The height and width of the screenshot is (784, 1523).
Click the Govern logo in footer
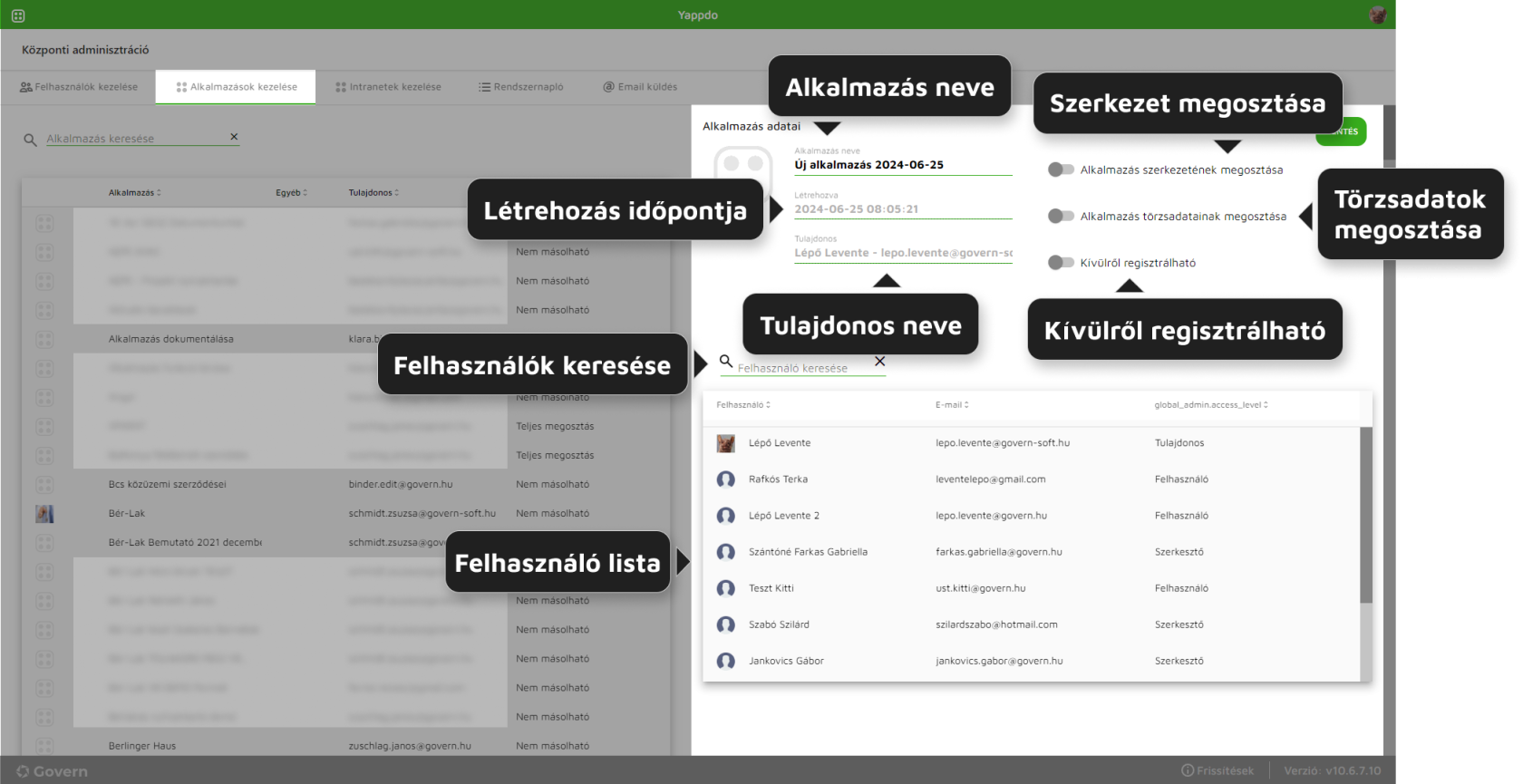click(52, 772)
